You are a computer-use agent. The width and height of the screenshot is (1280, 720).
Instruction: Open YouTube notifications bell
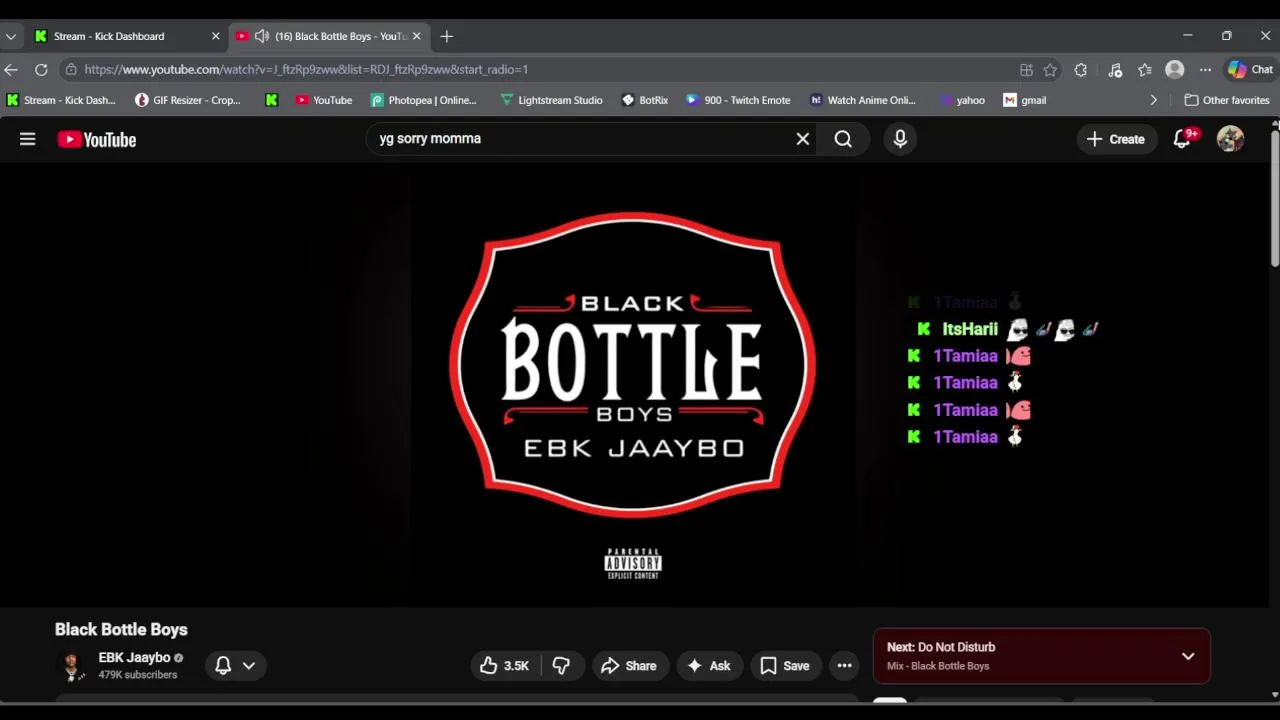(1184, 139)
